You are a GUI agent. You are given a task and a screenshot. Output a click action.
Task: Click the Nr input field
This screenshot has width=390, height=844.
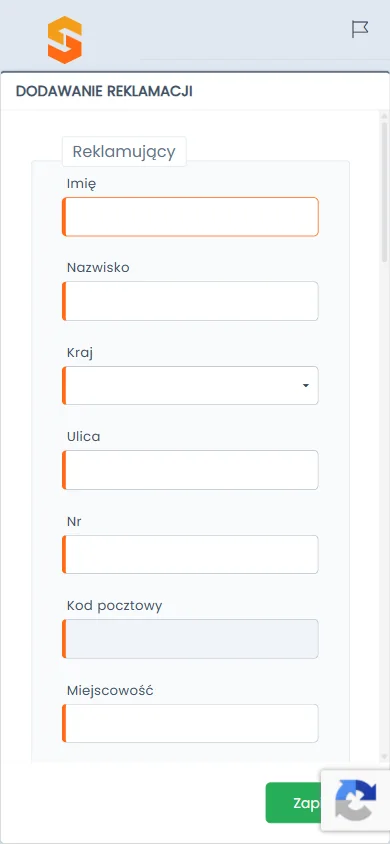(190, 554)
